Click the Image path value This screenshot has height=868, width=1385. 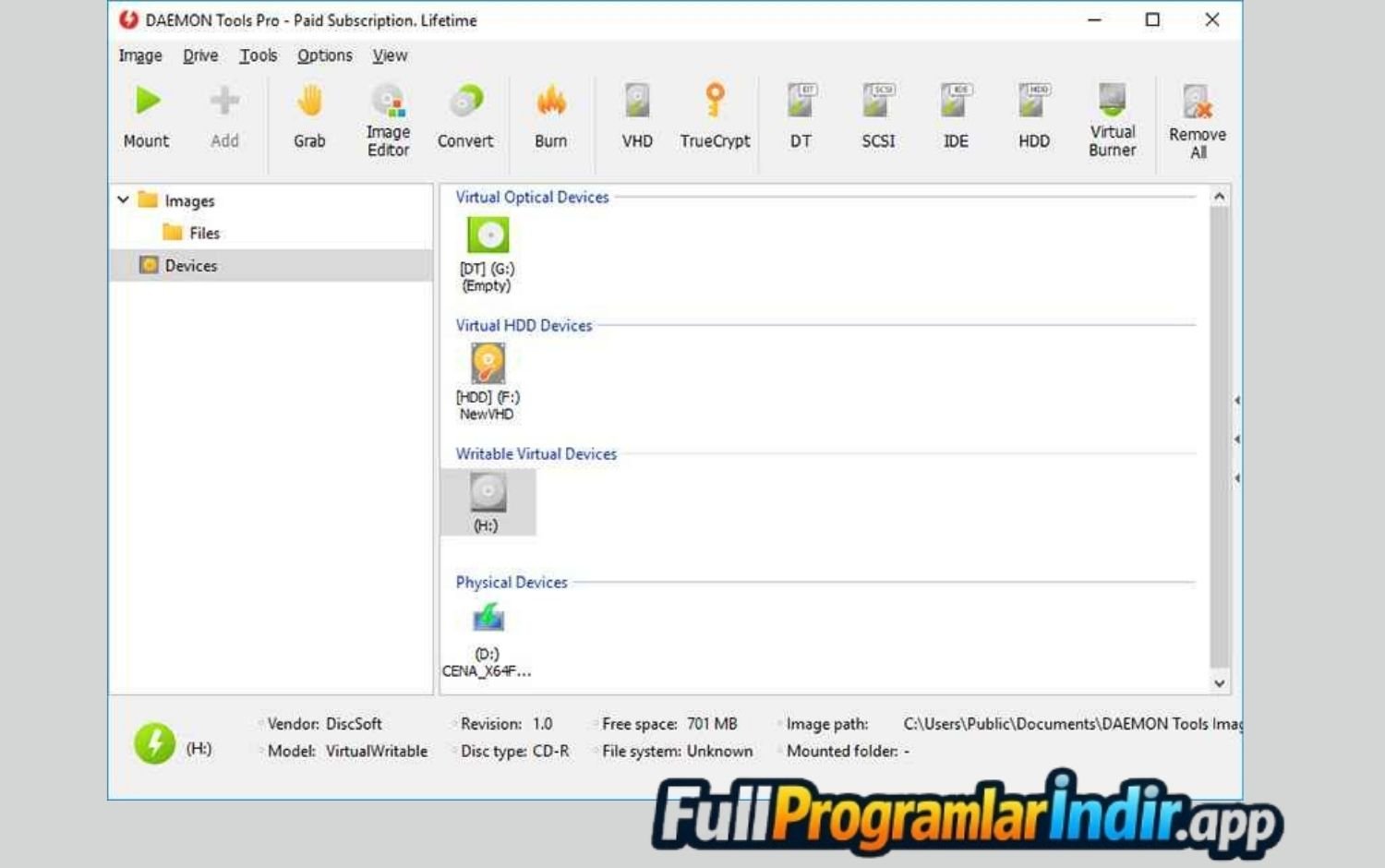click(1073, 724)
